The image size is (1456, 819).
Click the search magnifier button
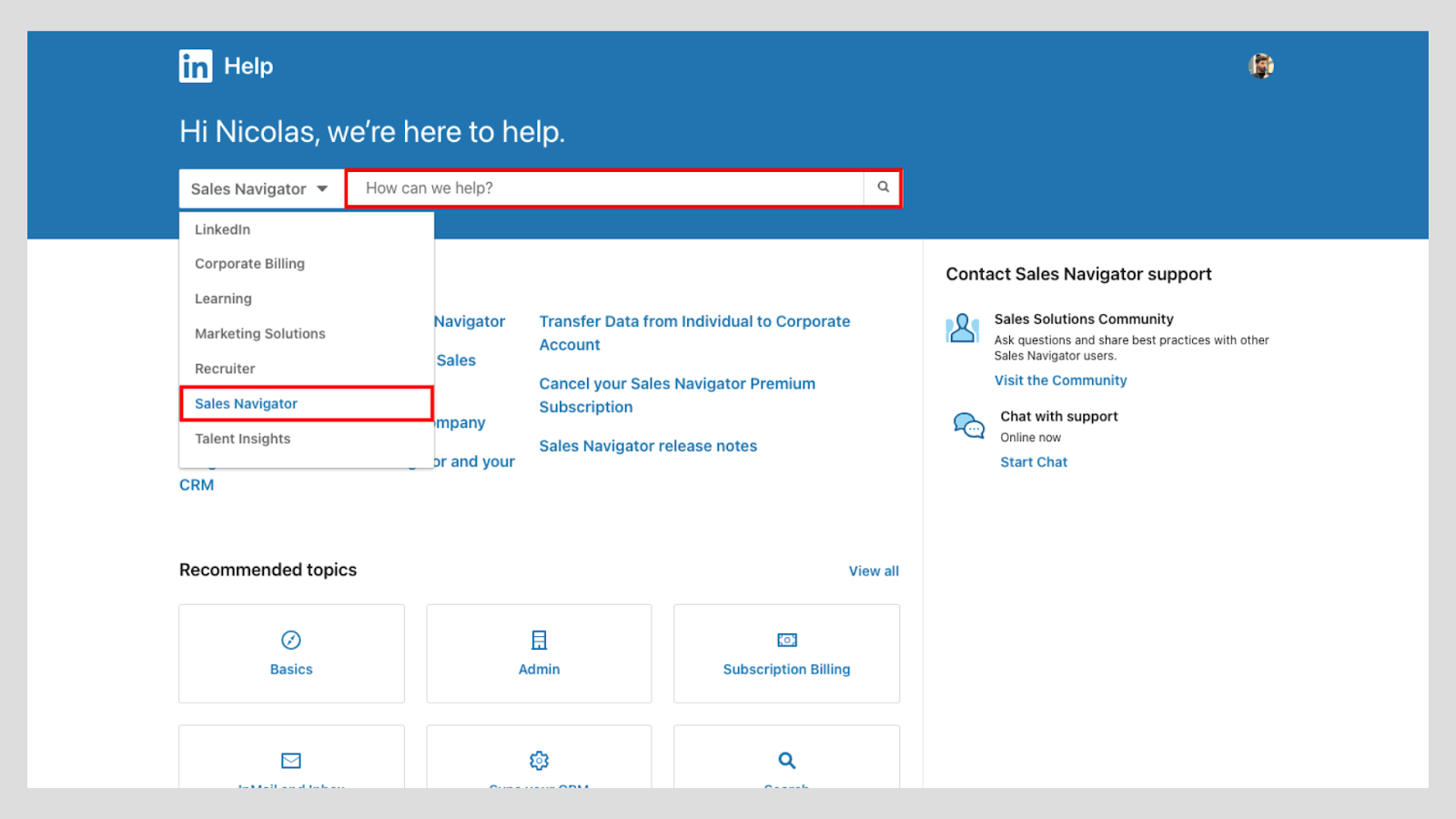883,187
